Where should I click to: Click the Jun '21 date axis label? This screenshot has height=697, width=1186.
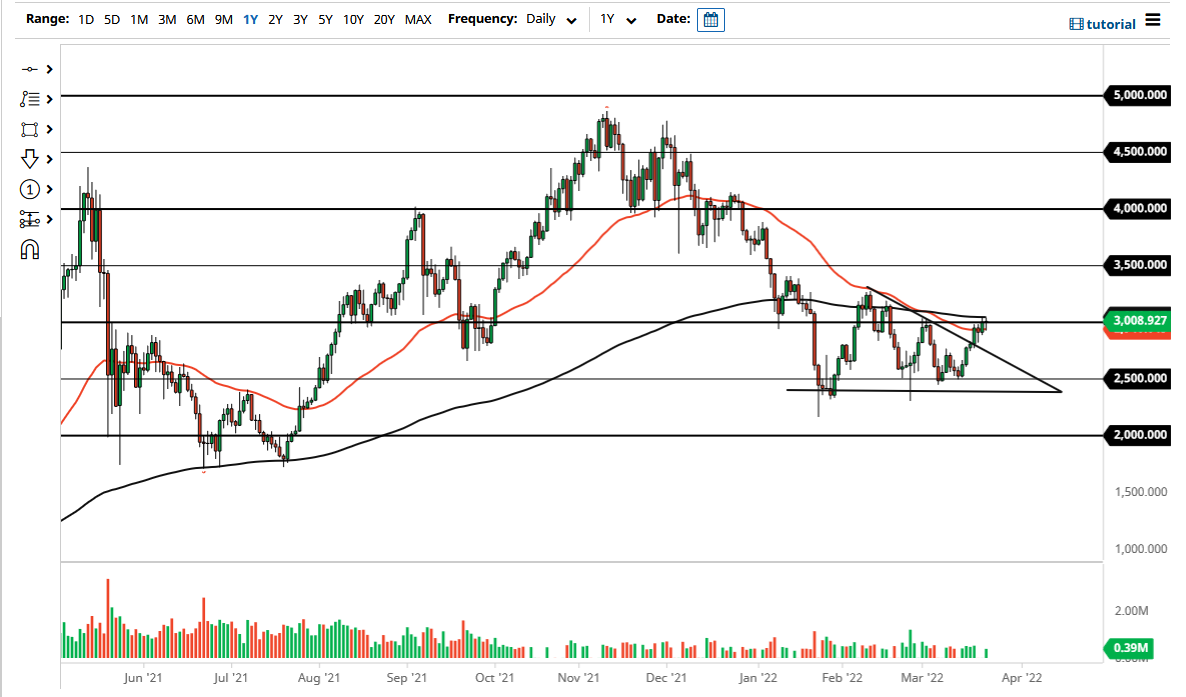point(142,678)
